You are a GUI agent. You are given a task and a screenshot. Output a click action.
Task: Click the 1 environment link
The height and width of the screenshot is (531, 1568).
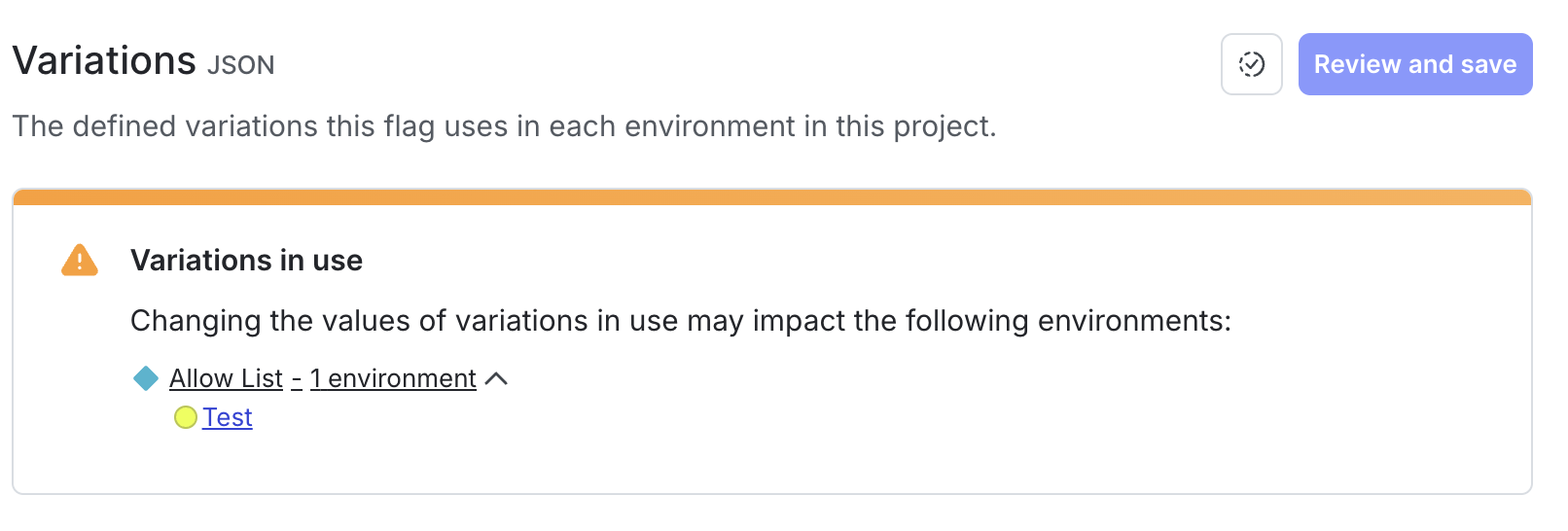(393, 378)
